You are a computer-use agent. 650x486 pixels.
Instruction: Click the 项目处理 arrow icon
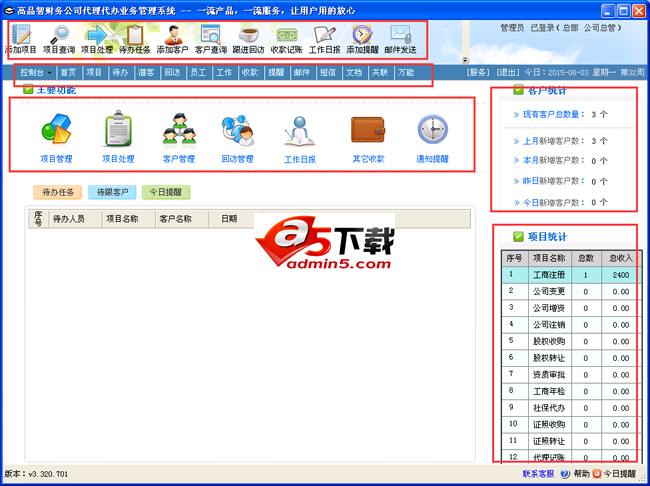click(97, 35)
